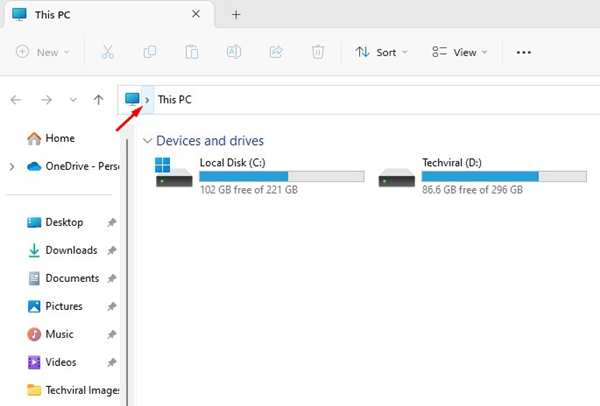
Task: Click the Home house icon in sidebar
Action: pos(34,139)
